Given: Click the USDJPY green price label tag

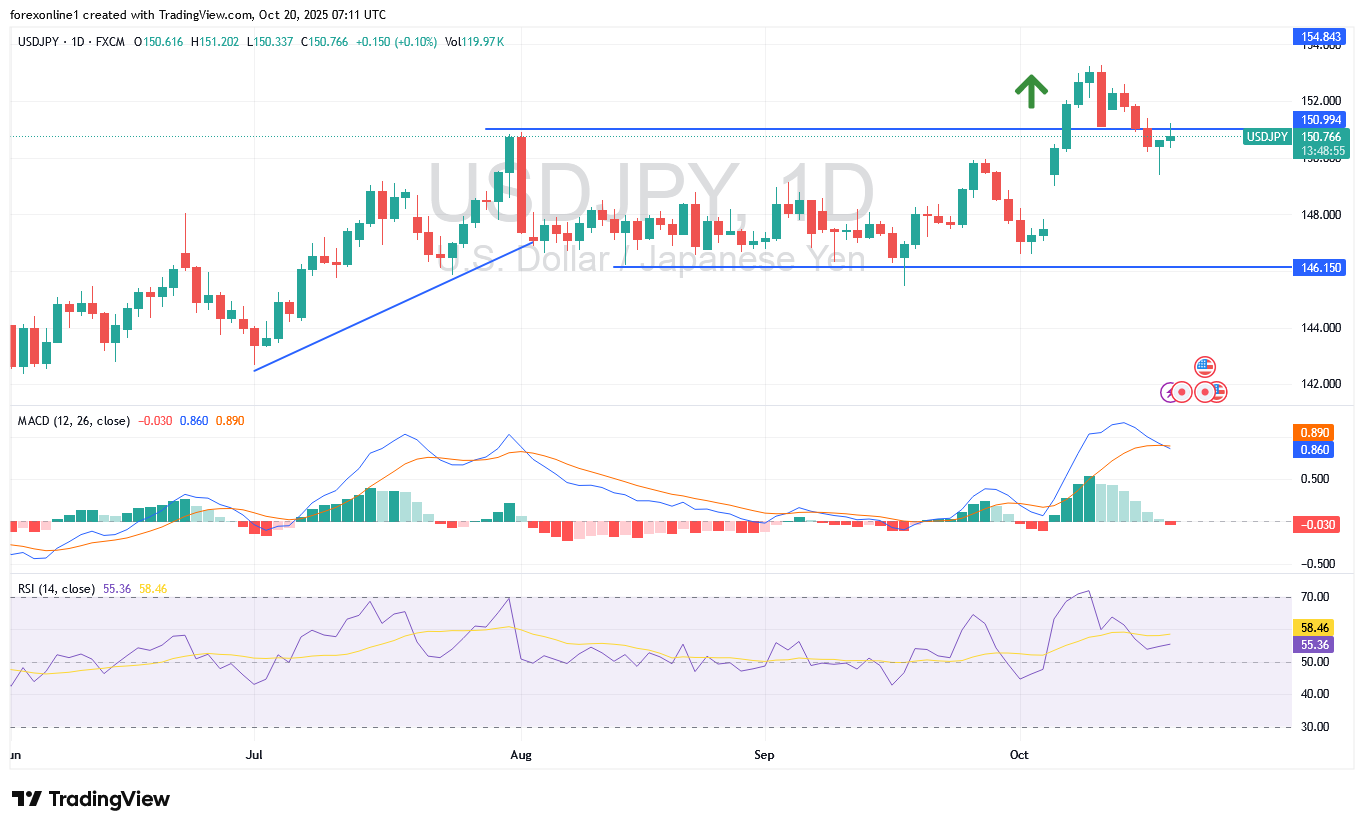Looking at the screenshot, I should coord(1267,137).
